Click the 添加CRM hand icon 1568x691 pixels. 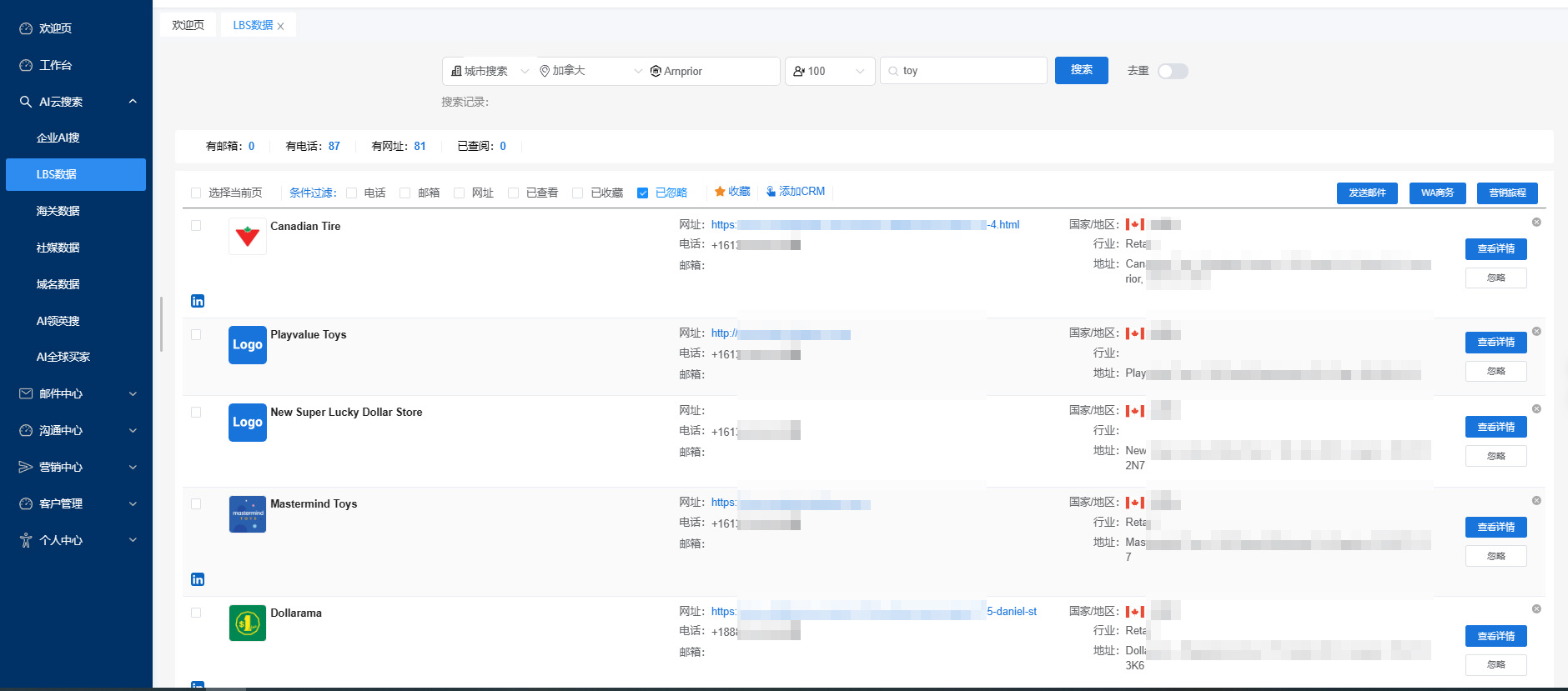click(771, 192)
